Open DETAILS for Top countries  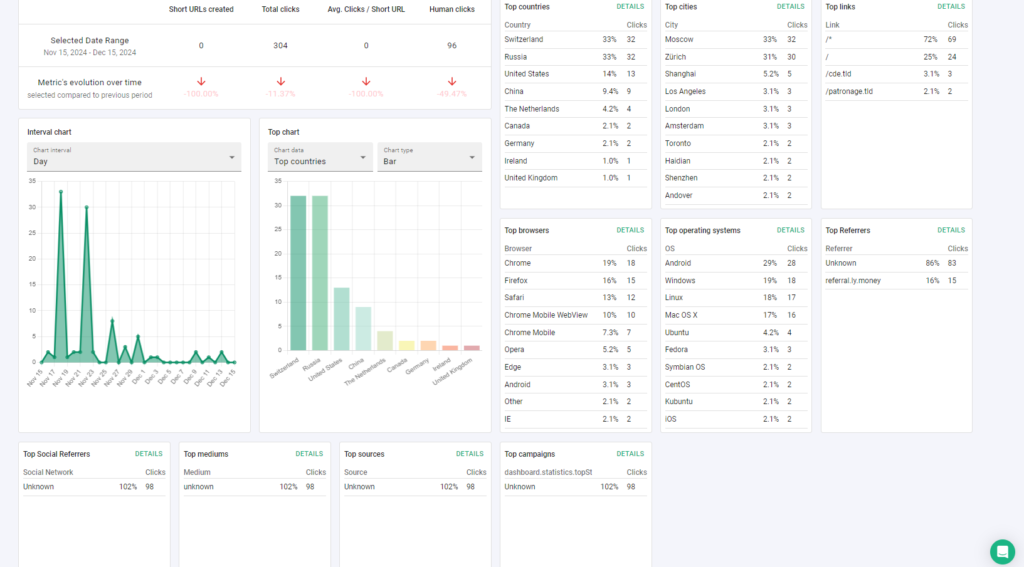pyautogui.click(x=630, y=6)
